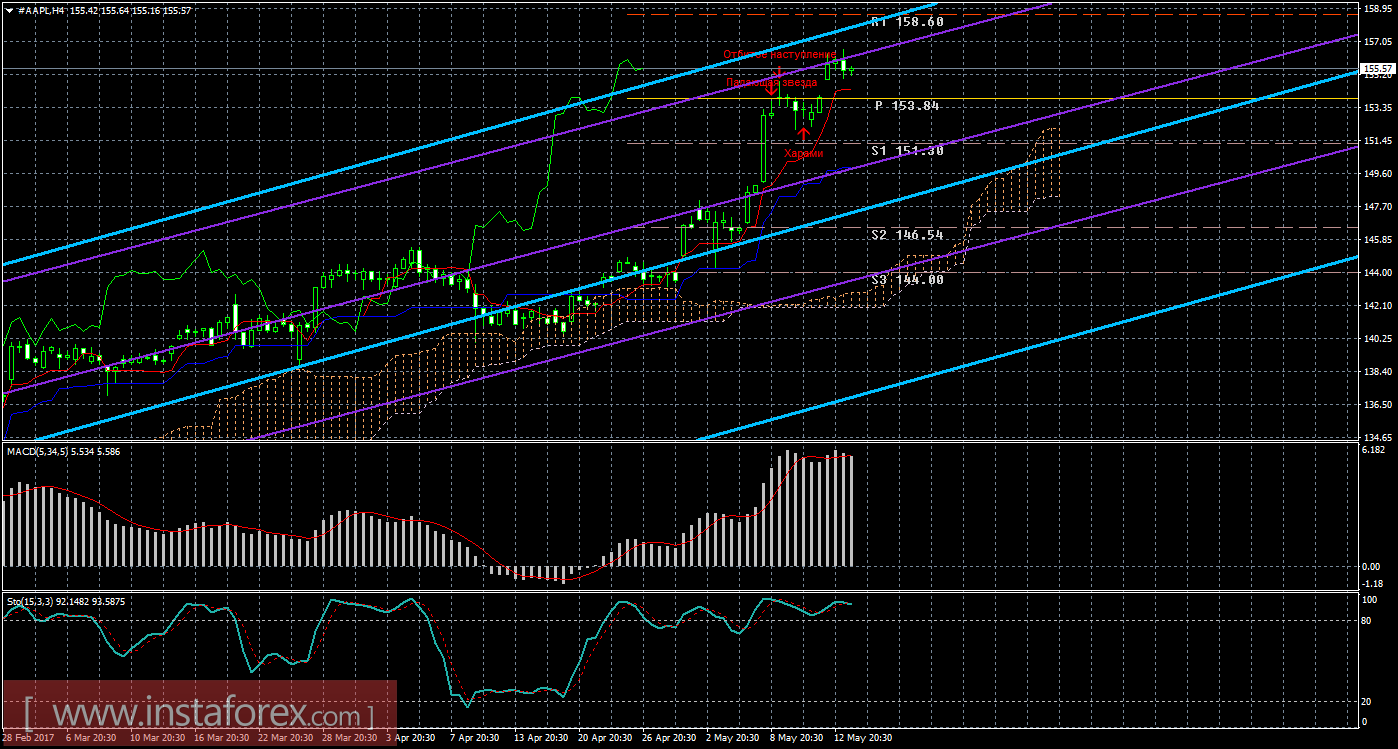Select the Харами pattern label

(804, 154)
